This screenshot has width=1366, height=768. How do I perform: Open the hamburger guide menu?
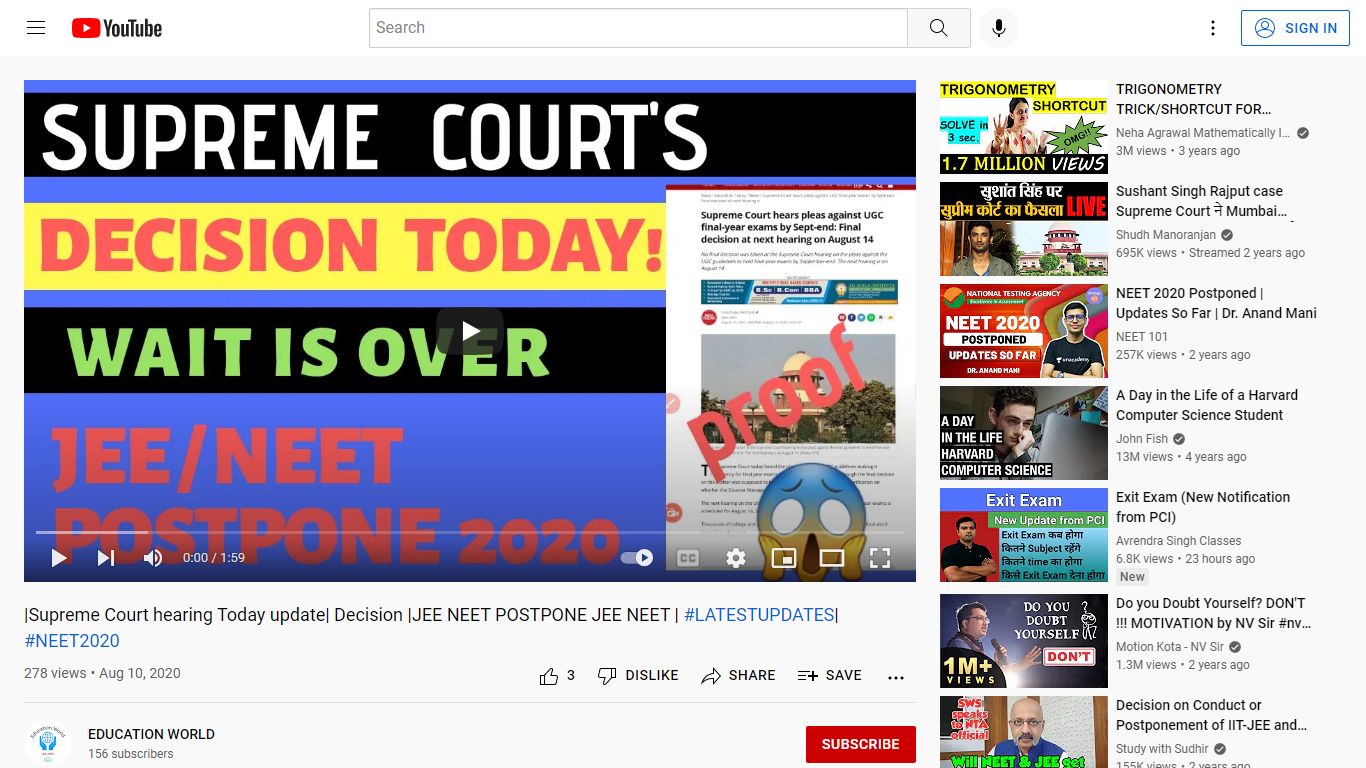pyautogui.click(x=36, y=28)
